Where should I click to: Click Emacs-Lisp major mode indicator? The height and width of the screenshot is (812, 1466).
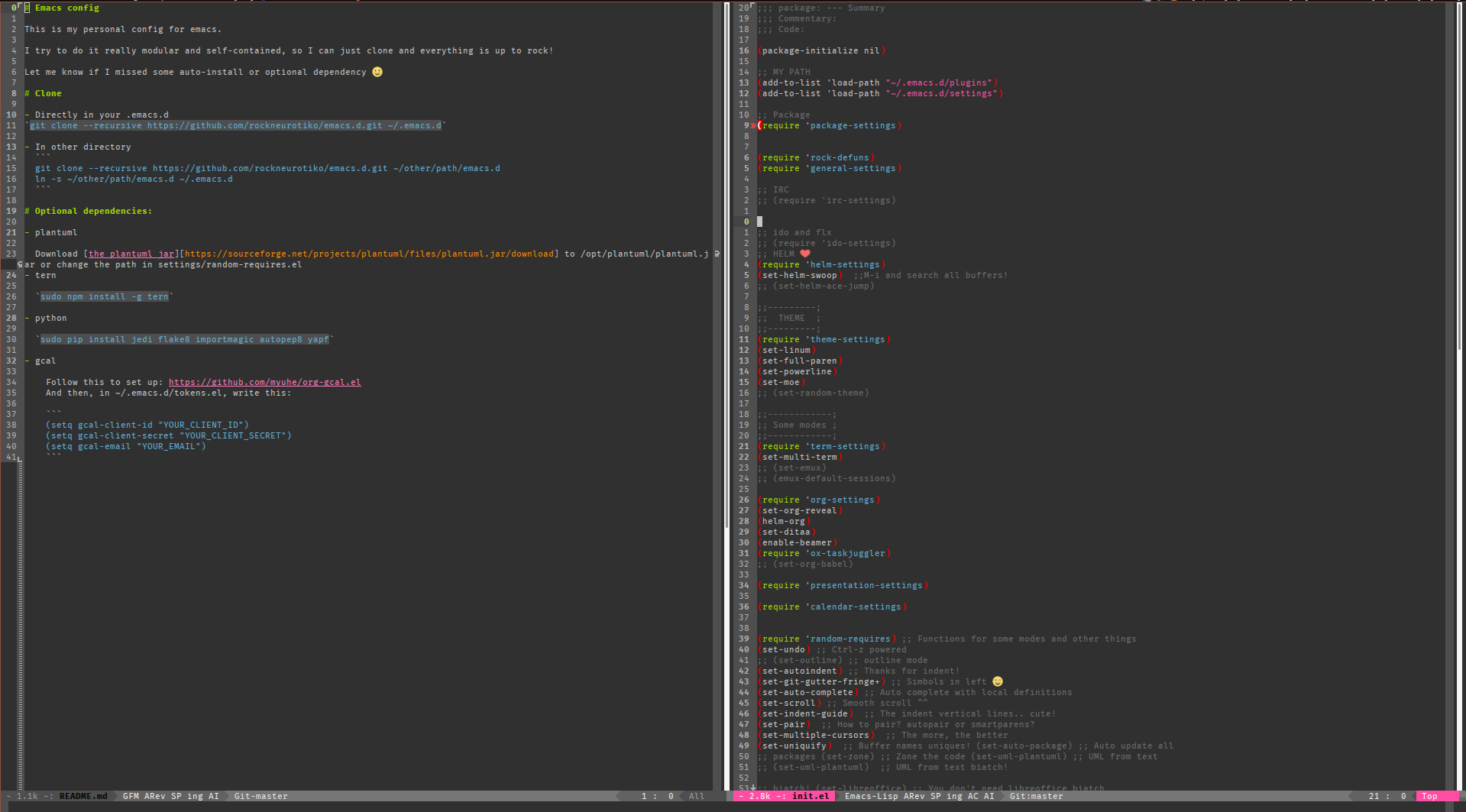pos(872,796)
